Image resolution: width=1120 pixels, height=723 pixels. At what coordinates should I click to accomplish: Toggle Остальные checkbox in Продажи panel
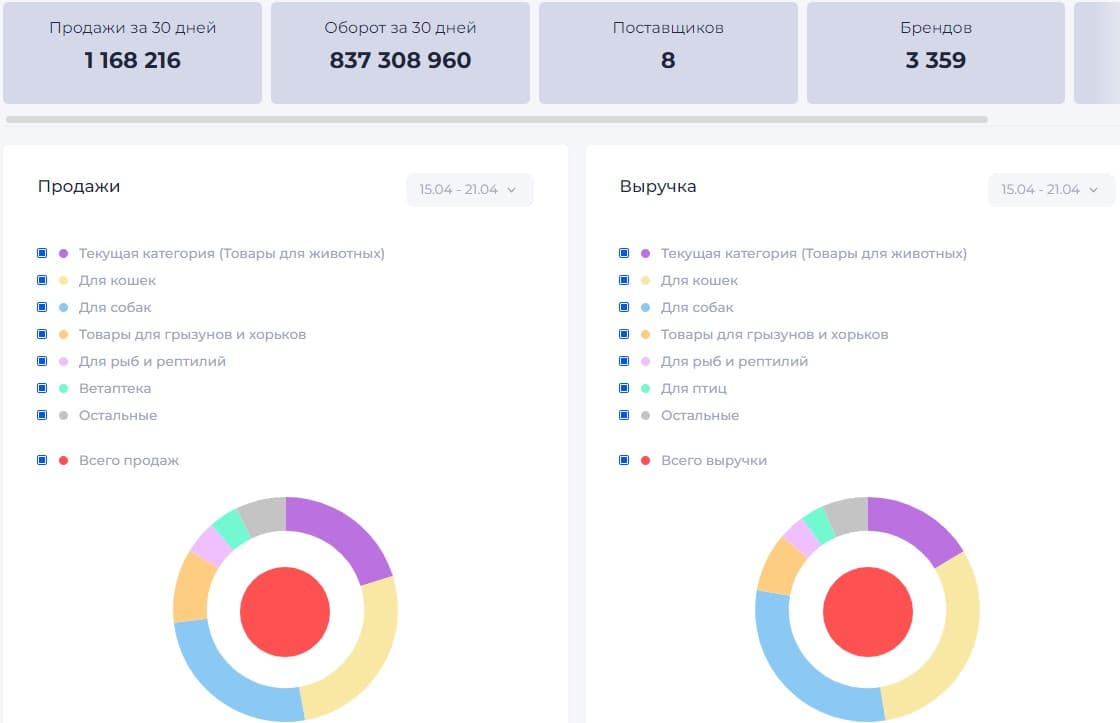point(42,416)
